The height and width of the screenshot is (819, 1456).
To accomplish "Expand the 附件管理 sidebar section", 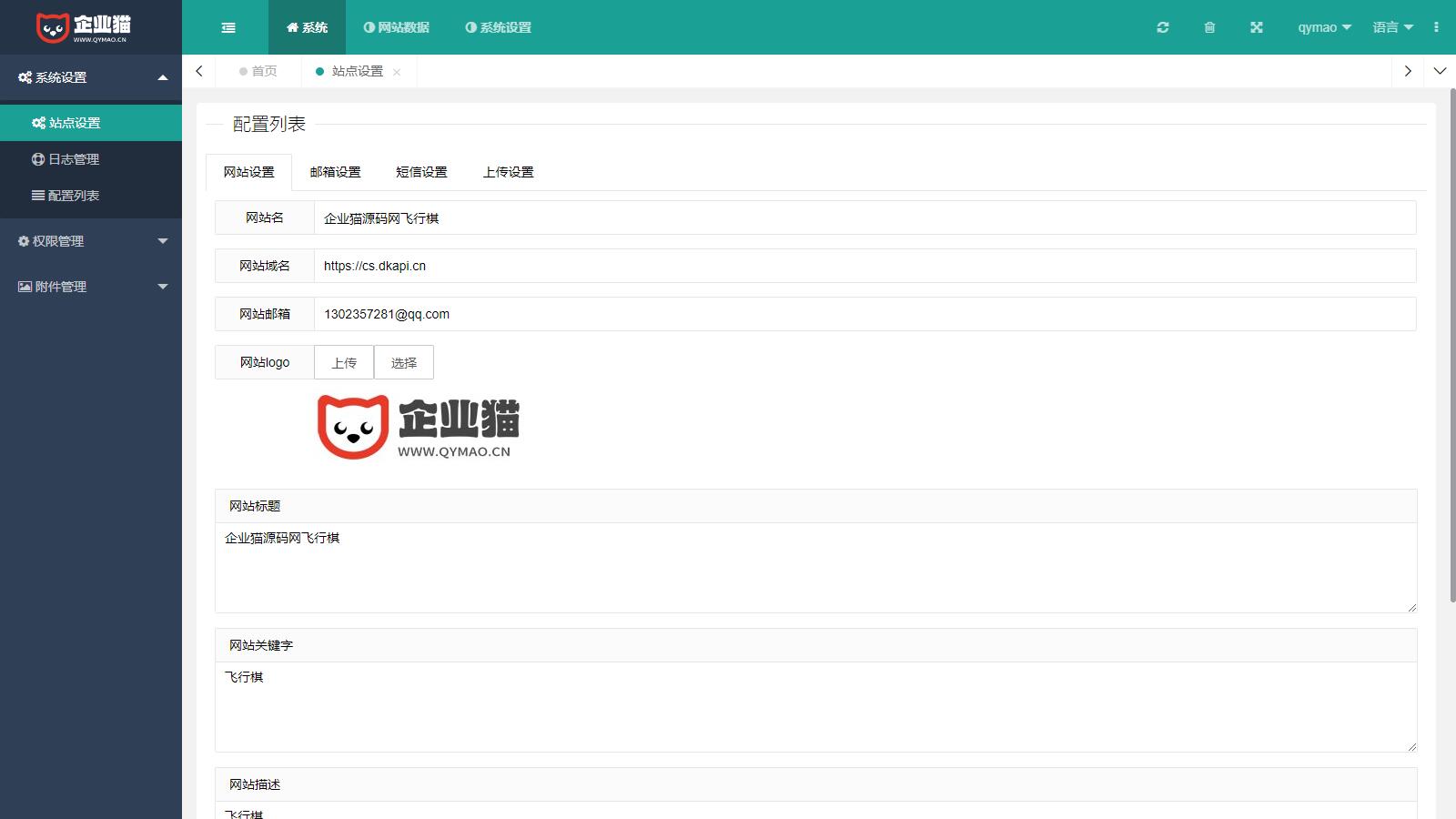I will point(91,287).
